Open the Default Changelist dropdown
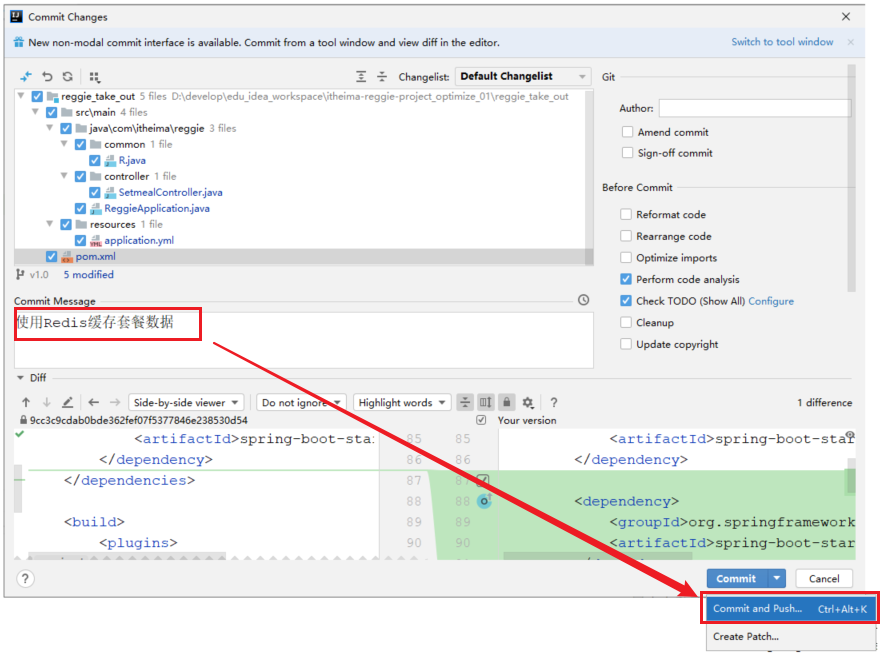Image resolution: width=884 pixels, height=654 pixels. pyautogui.click(x=523, y=76)
